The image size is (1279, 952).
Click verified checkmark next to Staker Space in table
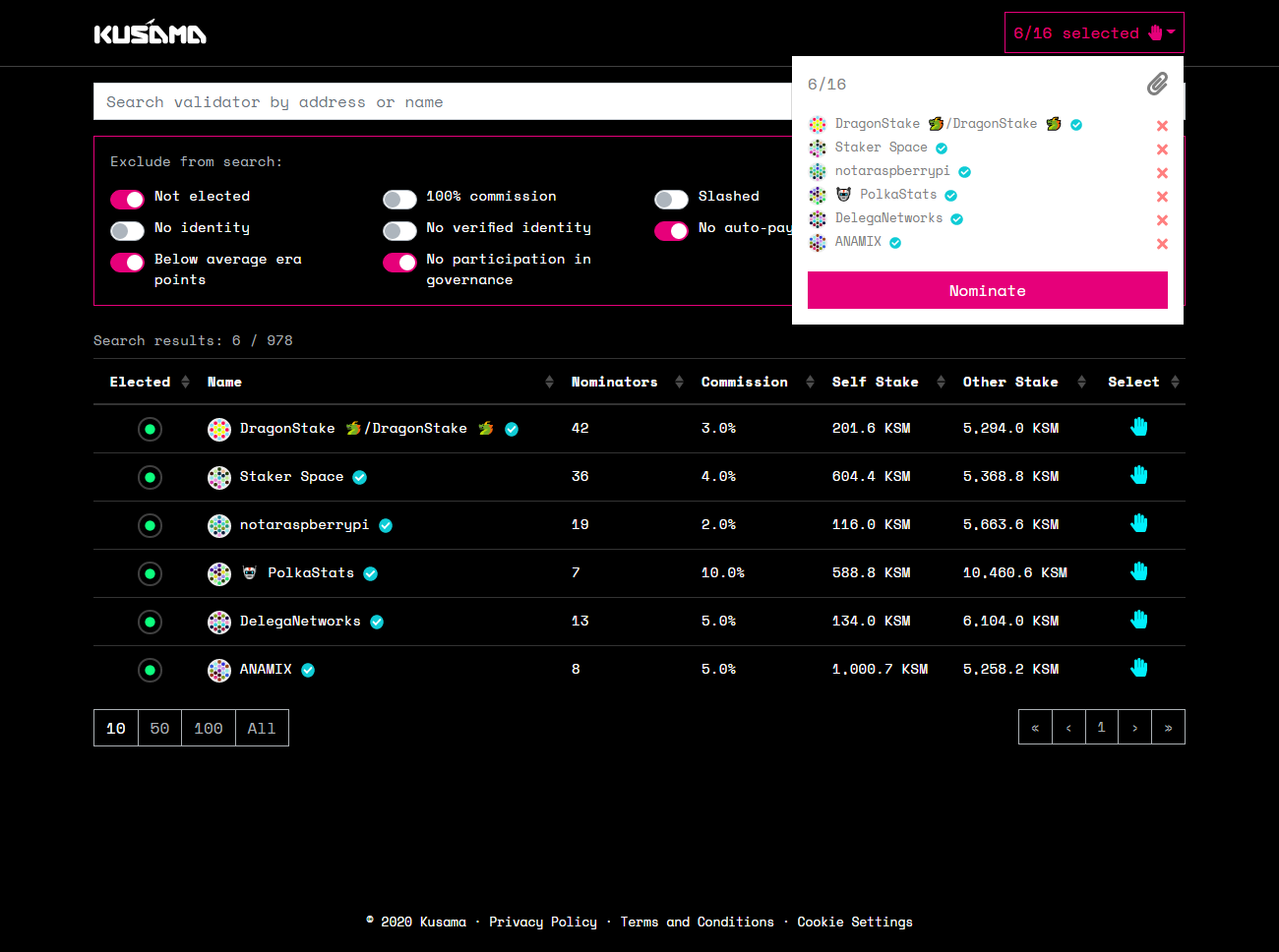pos(360,477)
